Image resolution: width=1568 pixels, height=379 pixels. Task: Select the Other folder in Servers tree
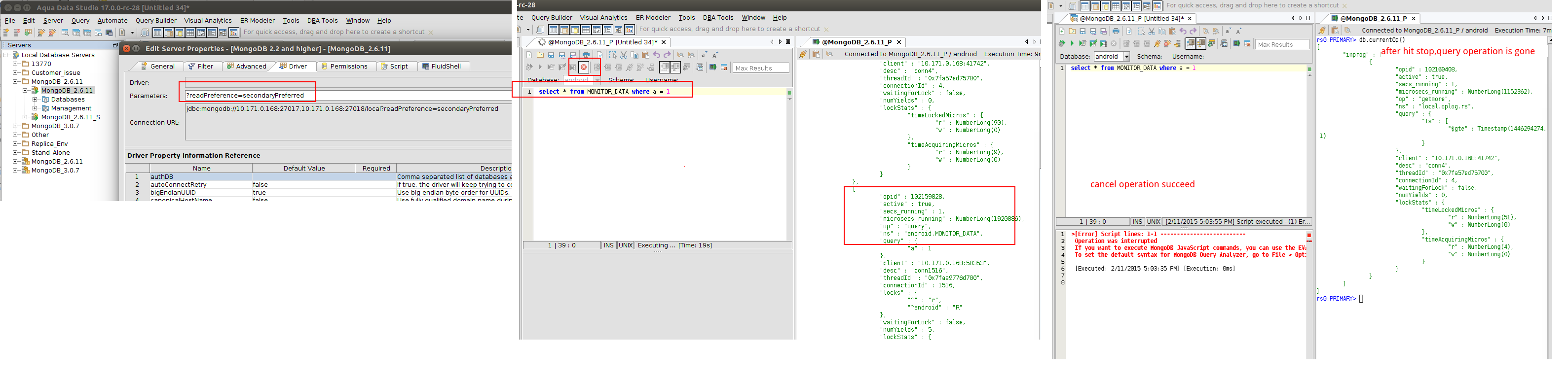(x=40, y=135)
